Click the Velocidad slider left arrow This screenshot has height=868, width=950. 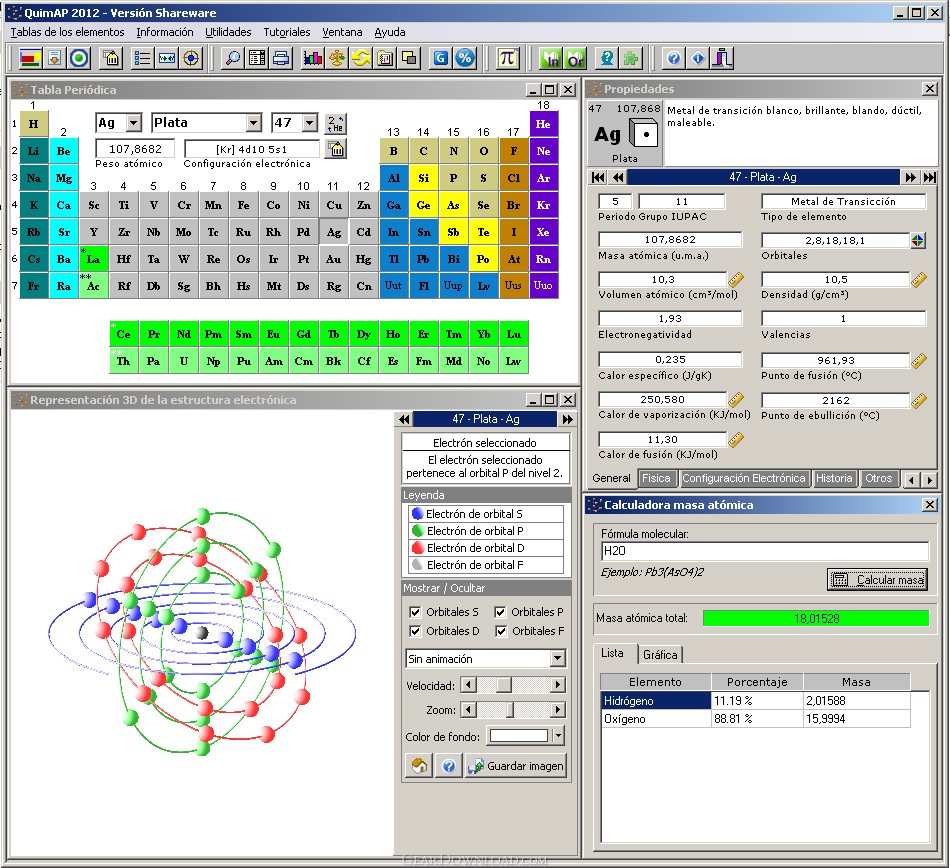click(x=468, y=685)
